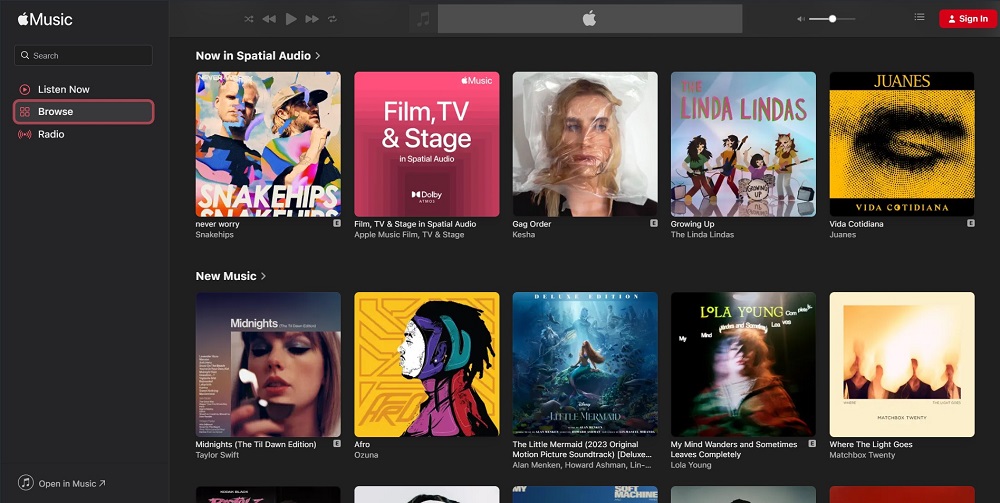Screen dimensions: 1000x503
Task: Open Where The Light Goes cover
Action: pyautogui.click(x=902, y=365)
